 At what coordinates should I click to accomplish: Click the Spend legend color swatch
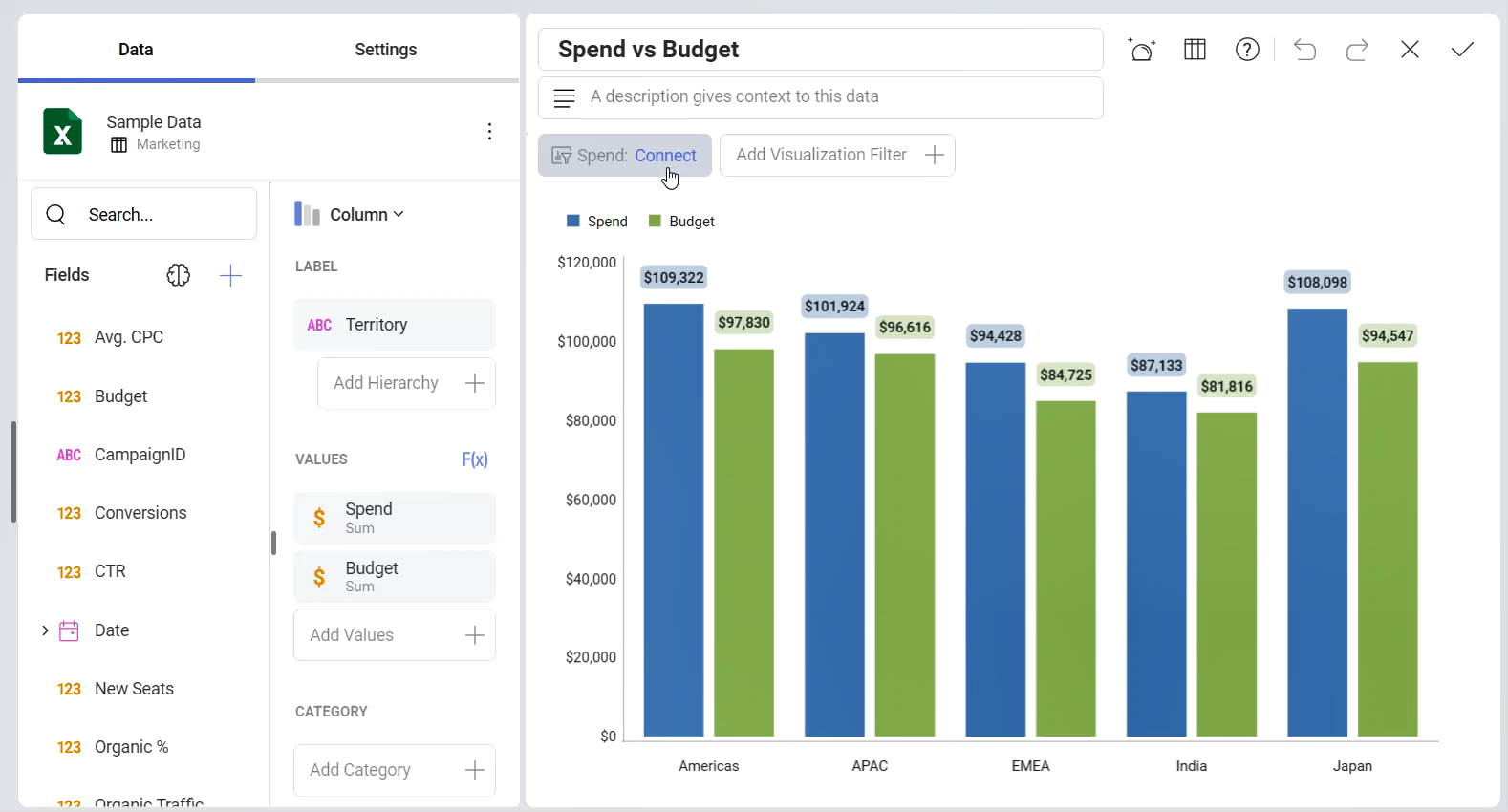click(x=573, y=221)
